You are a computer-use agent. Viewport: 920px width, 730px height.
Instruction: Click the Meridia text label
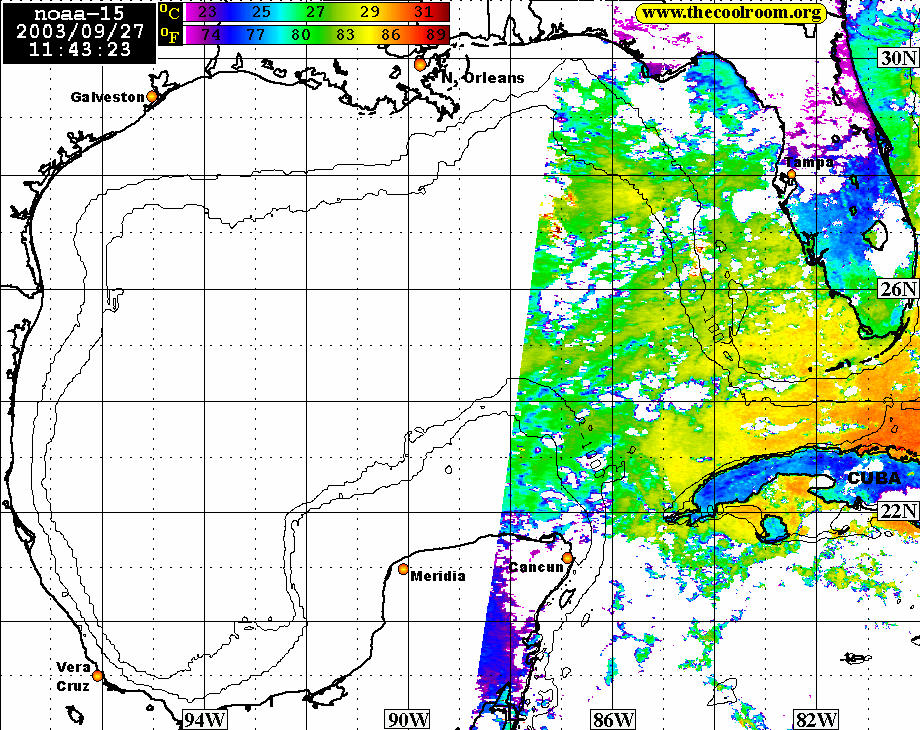pos(438,576)
